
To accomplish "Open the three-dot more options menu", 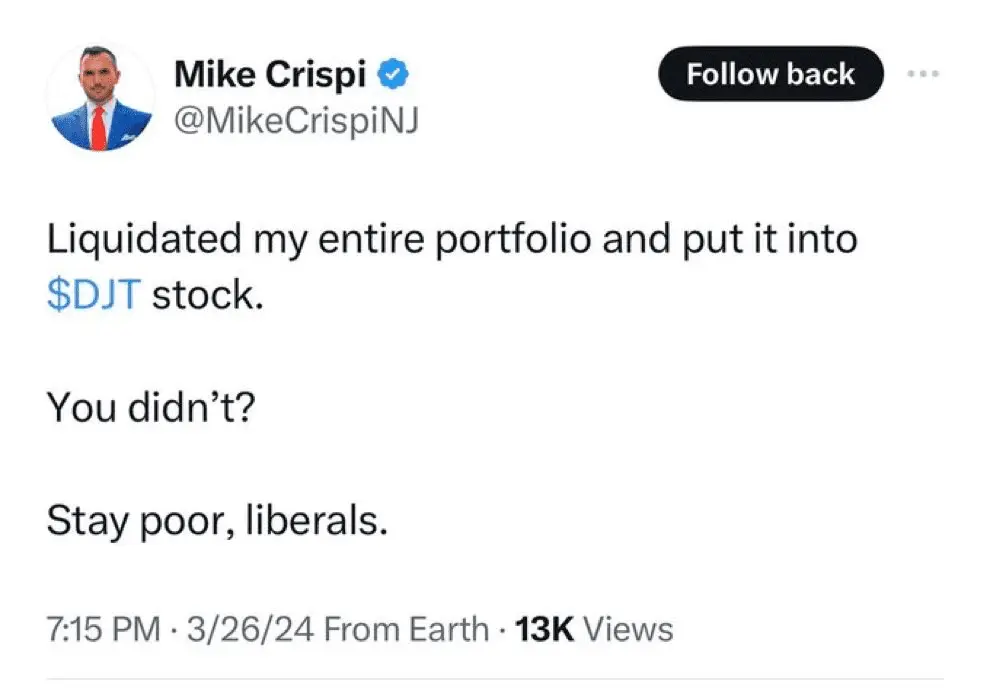I will coord(923,74).
